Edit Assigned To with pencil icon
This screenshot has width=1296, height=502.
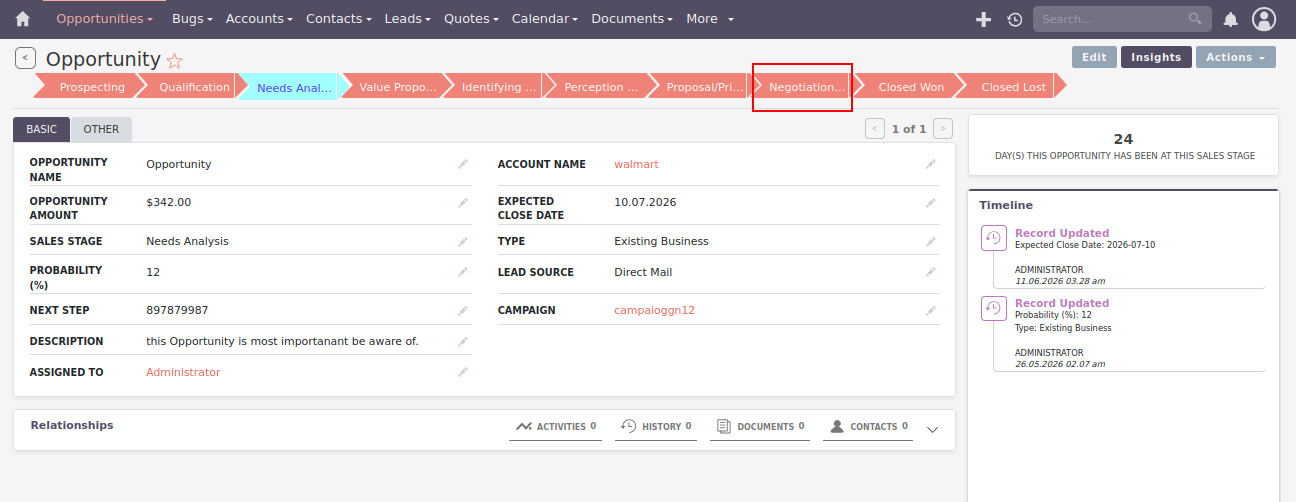(463, 373)
